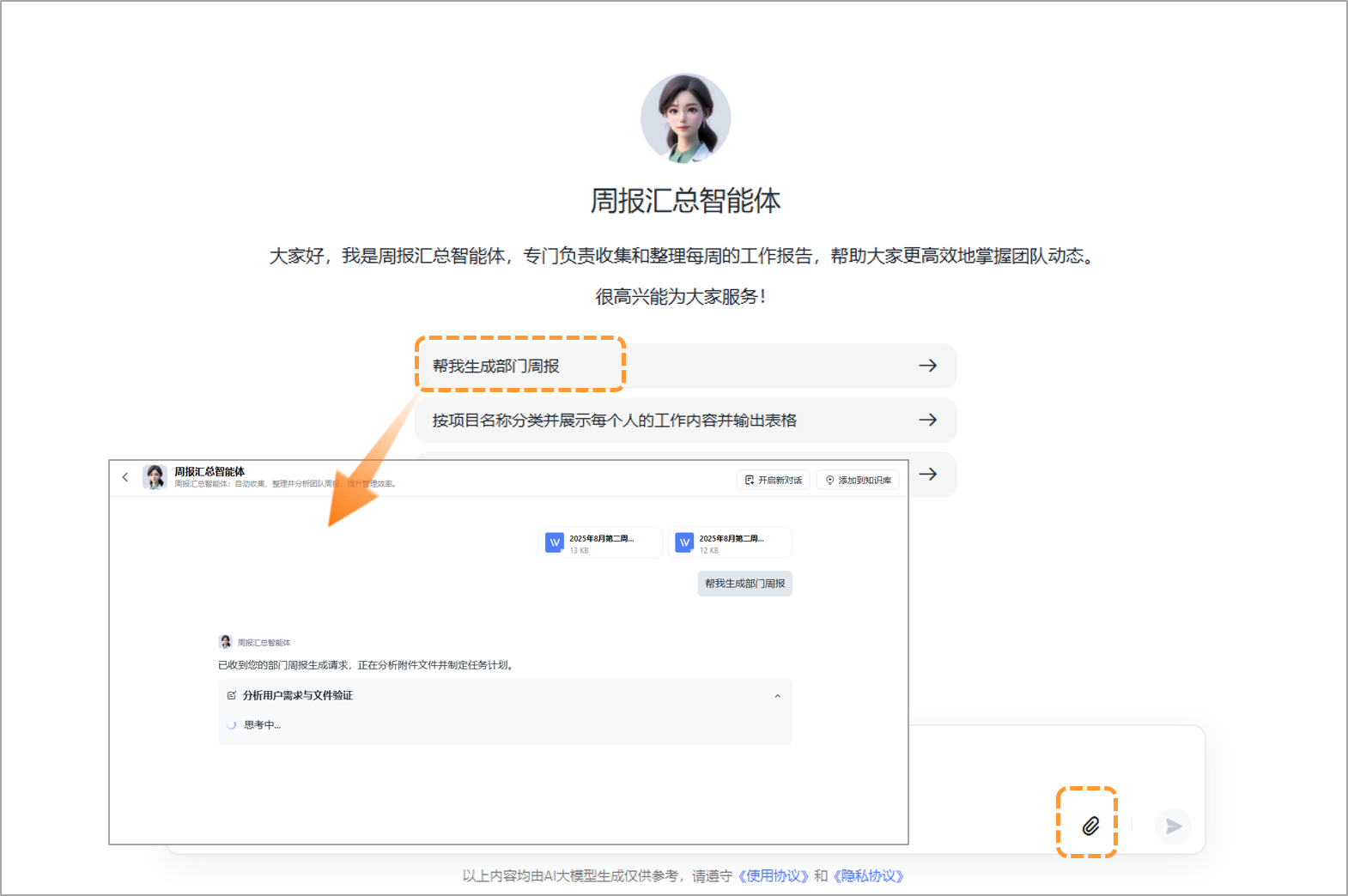The image size is (1348, 896).
Task: Select suggestion 按项目名称分类并展示每个人的工作内容并输出表格
Action: click(685, 421)
